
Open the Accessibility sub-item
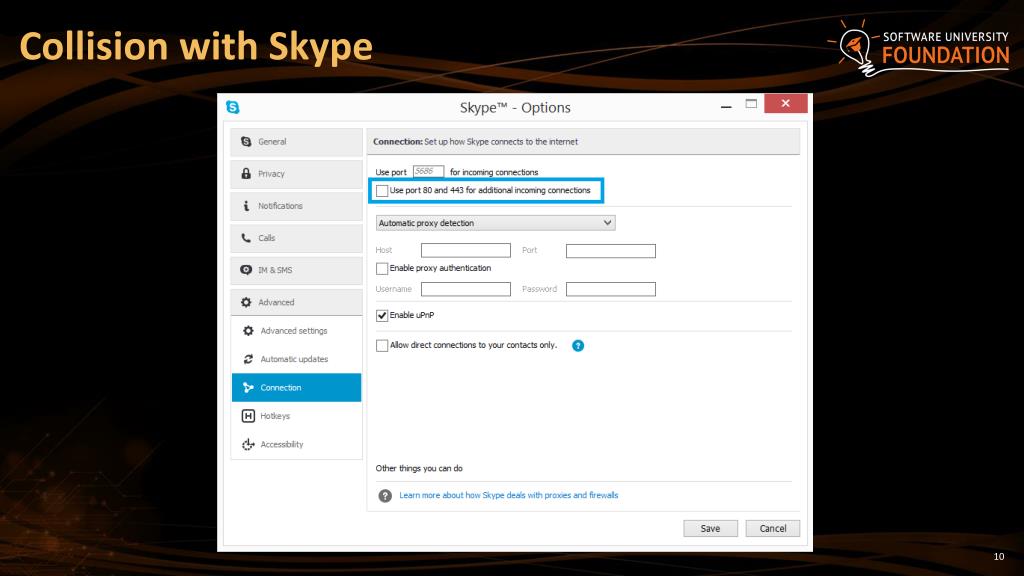(x=296, y=445)
